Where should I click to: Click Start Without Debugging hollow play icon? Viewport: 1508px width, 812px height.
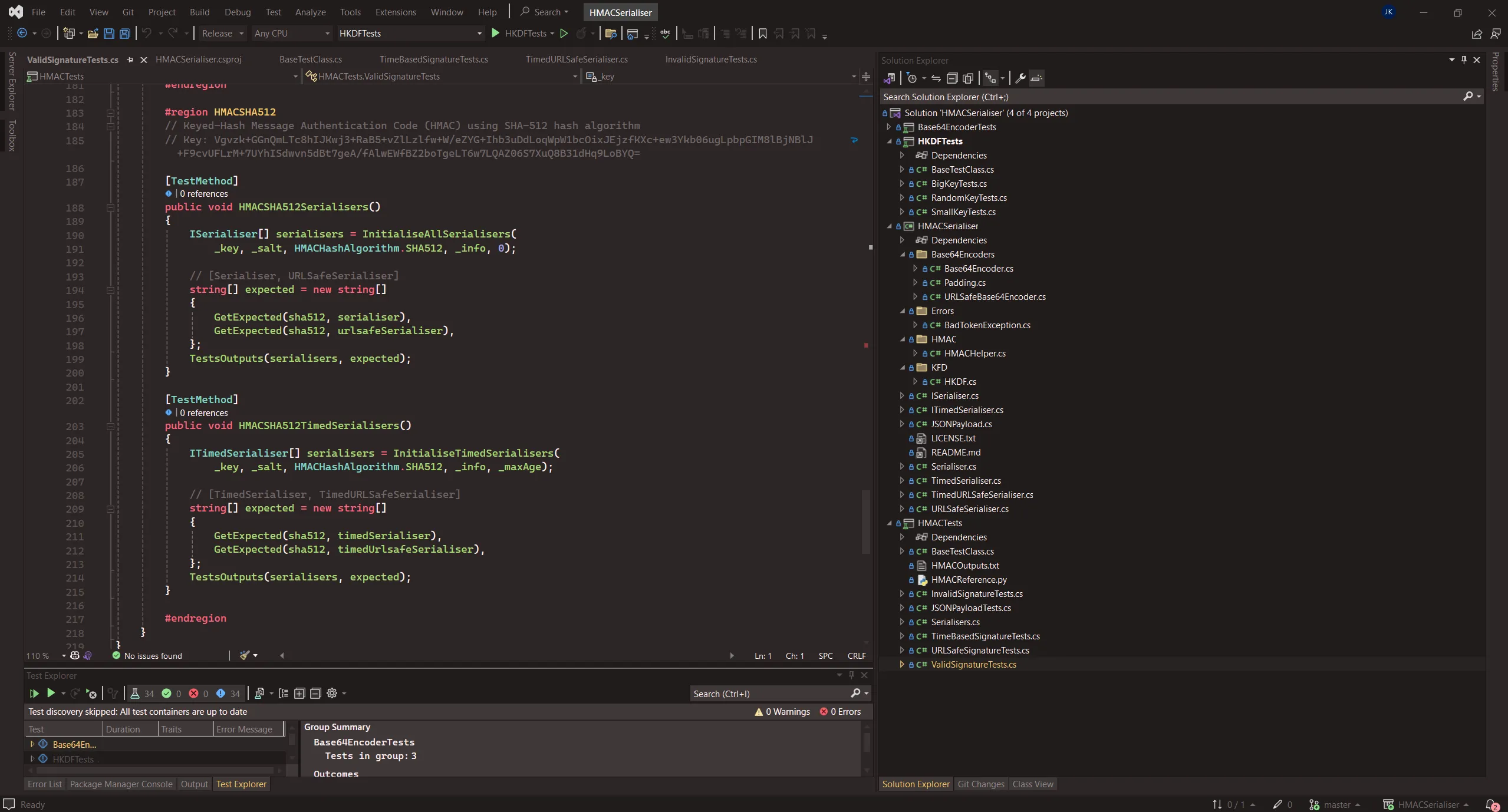(564, 34)
